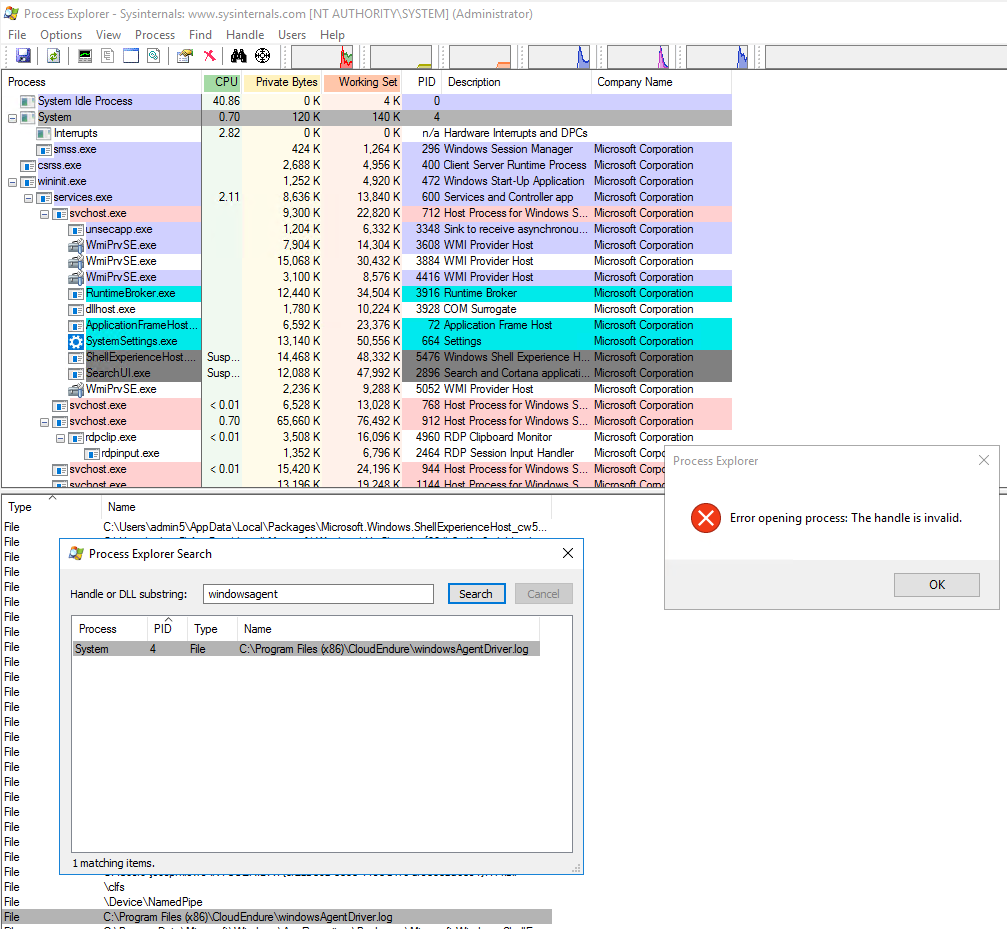Open process properties using the properties toolbar icon
Viewport: 1007px width, 929px height.
click(182, 56)
